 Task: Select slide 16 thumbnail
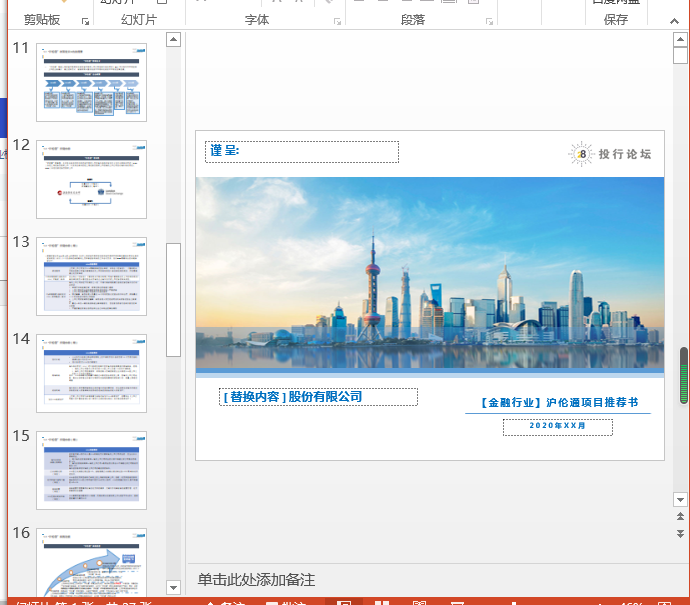[92, 562]
